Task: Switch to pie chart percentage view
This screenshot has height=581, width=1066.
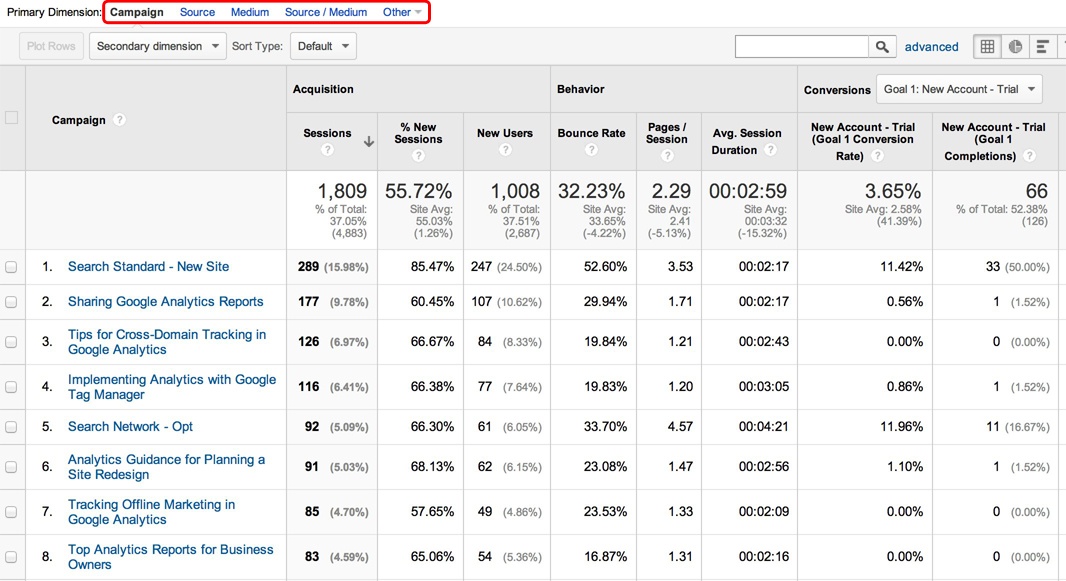Action: coord(1015,47)
